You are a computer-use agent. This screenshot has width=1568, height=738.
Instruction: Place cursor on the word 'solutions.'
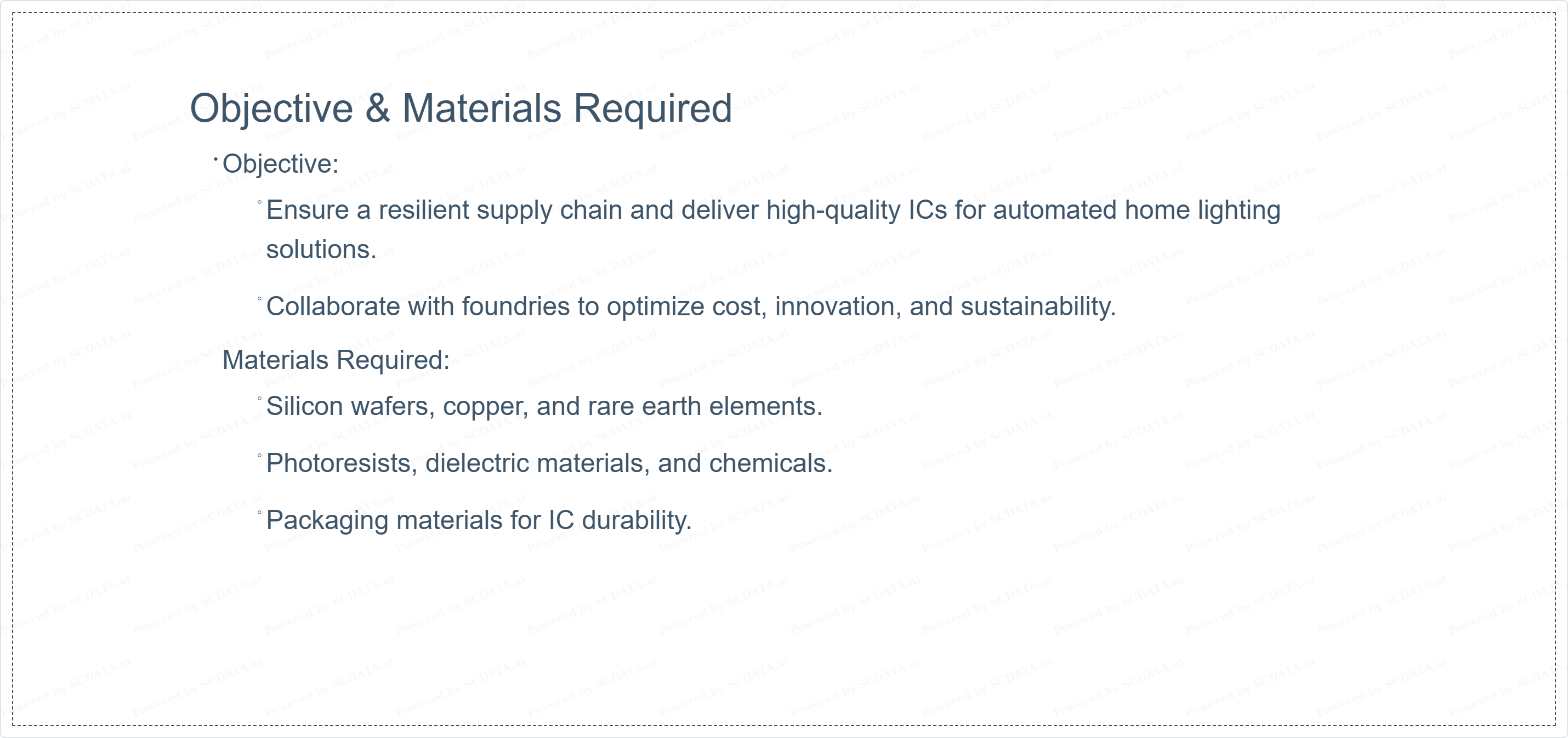click(x=321, y=249)
